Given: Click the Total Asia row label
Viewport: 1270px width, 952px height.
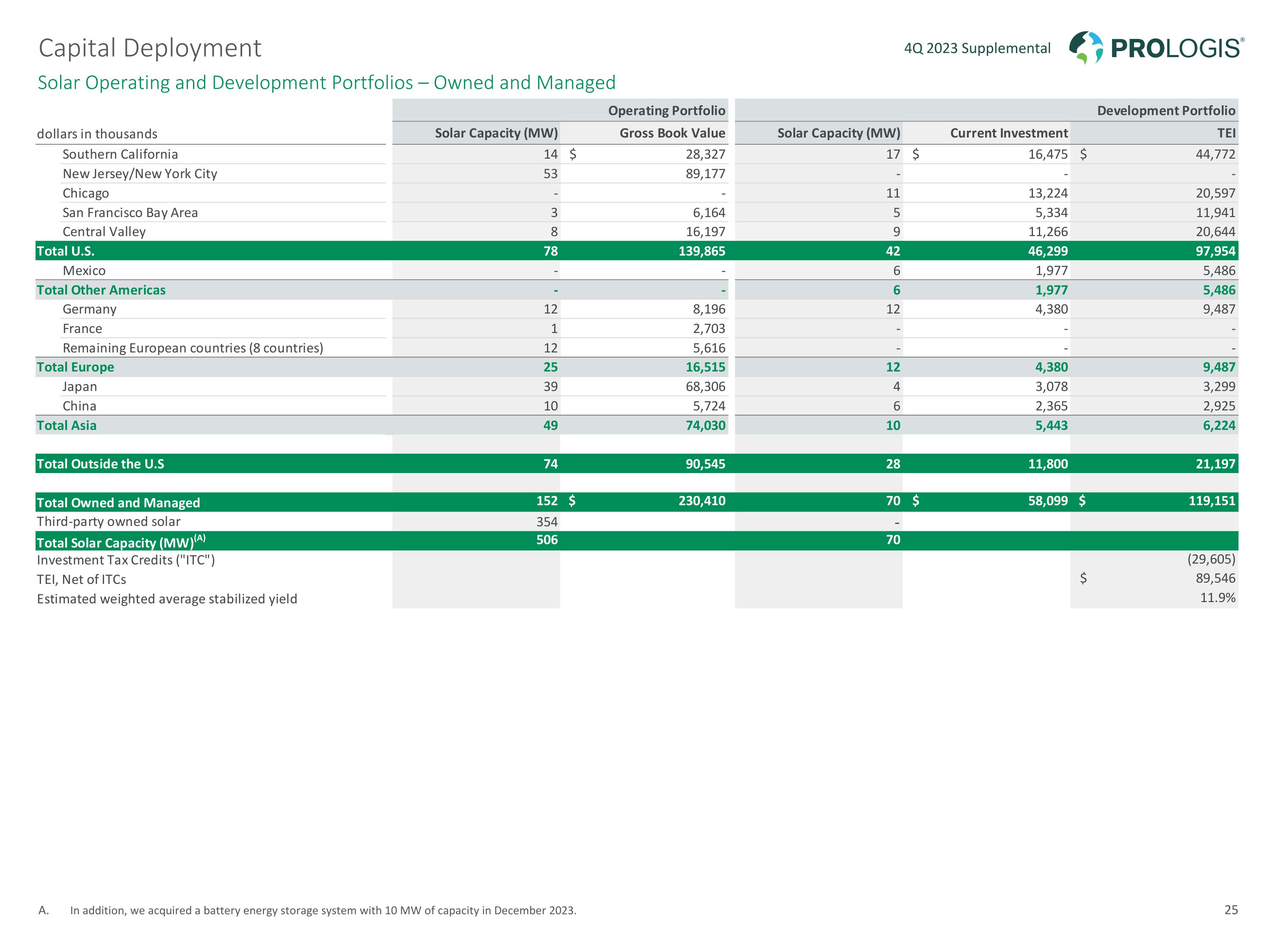Looking at the screenshot, I should tap(66, 425).
